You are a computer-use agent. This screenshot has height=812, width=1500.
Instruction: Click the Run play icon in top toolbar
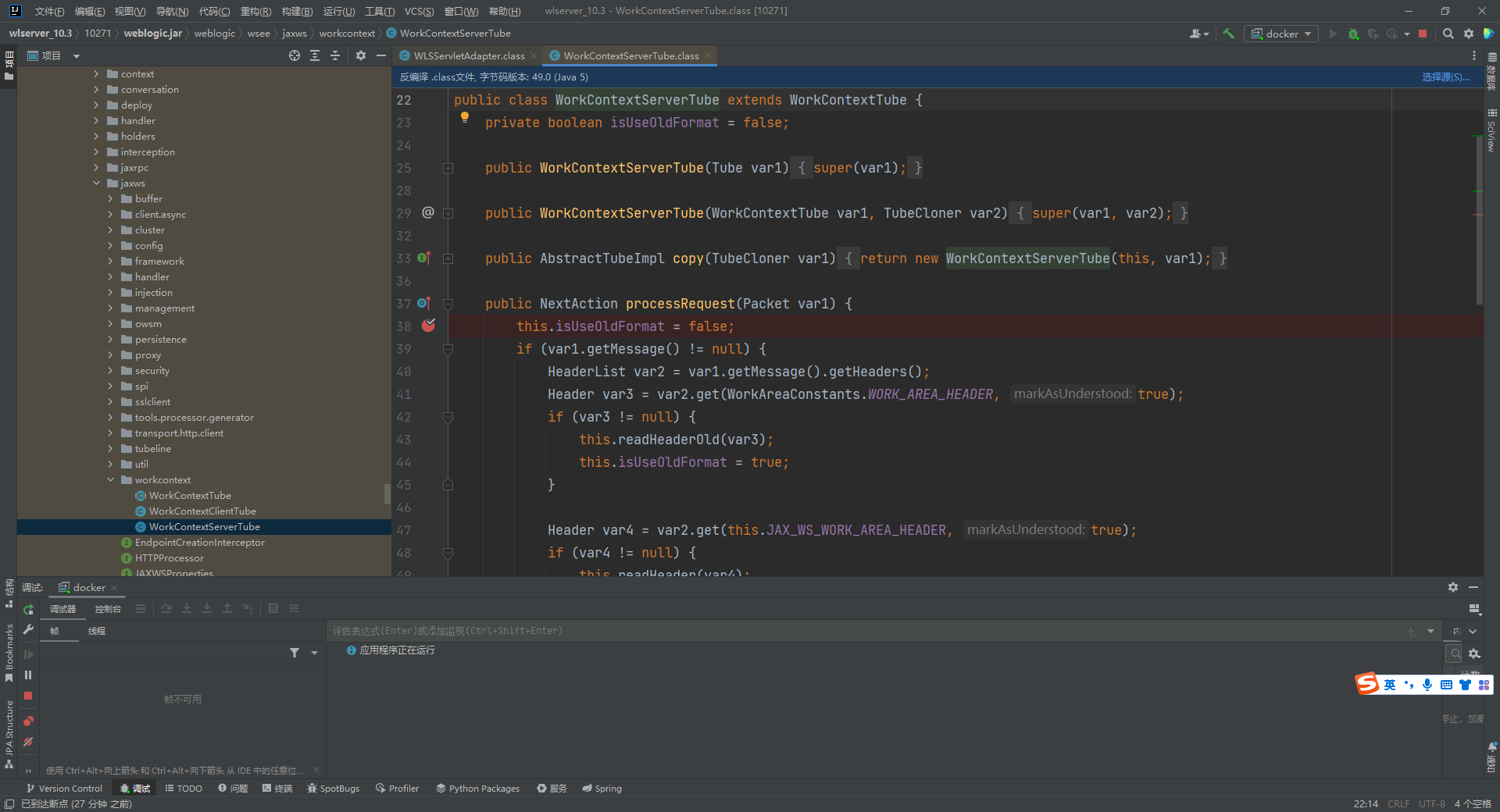1333,34
